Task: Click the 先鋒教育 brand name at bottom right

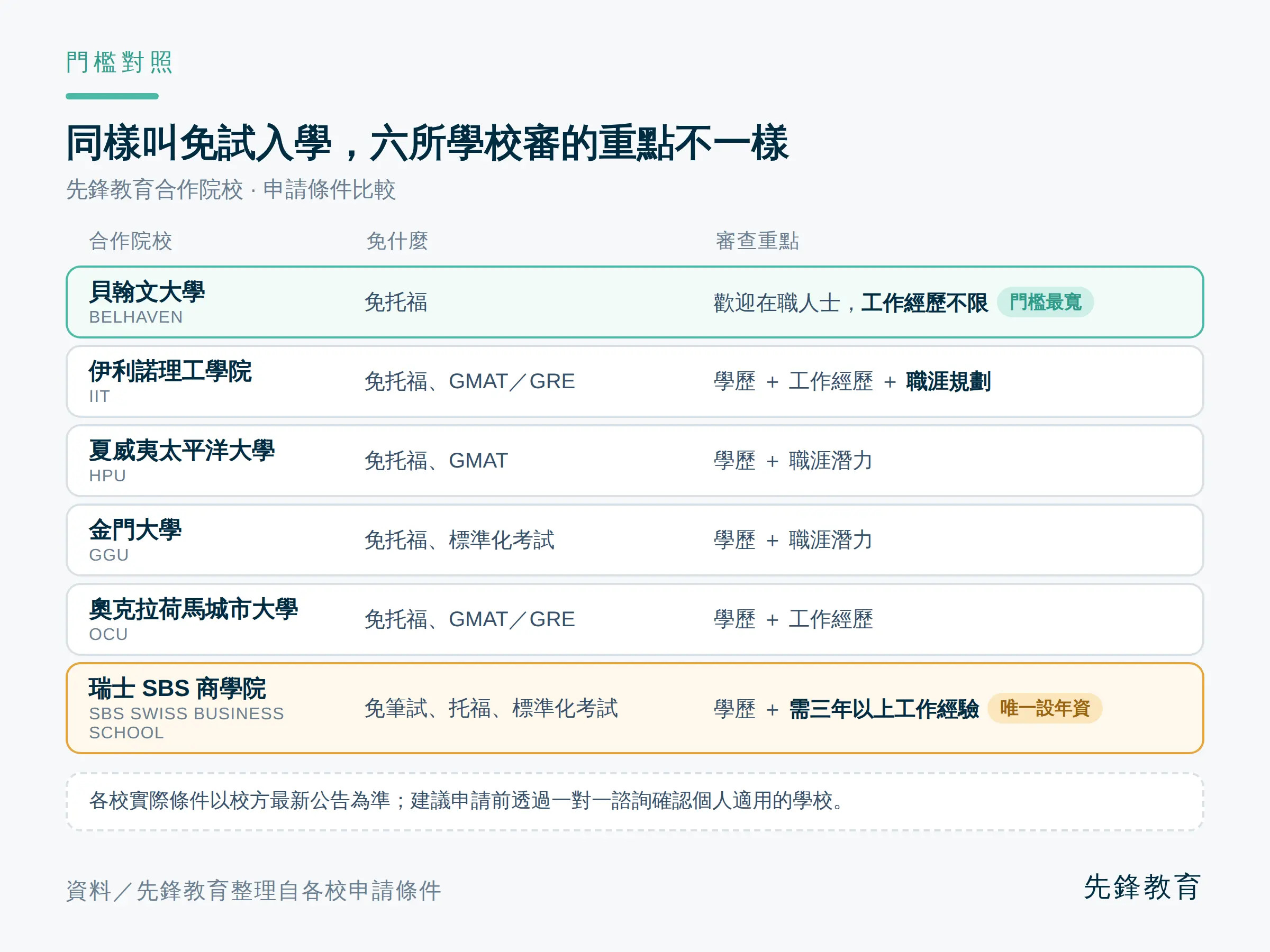Action: [1142, 887]
